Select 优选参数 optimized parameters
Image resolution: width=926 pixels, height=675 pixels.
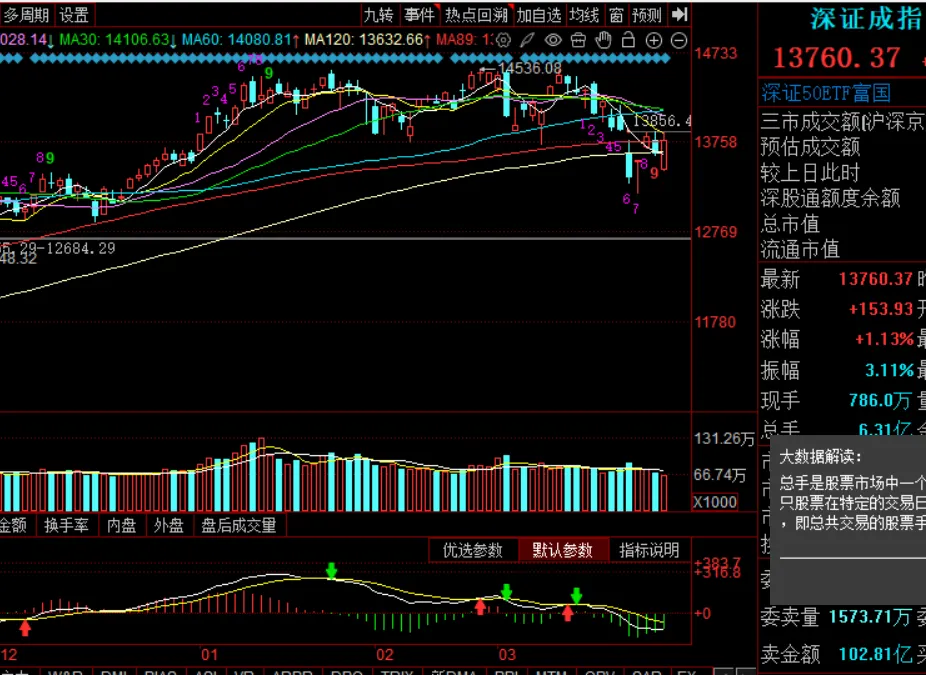coord(472,550)
